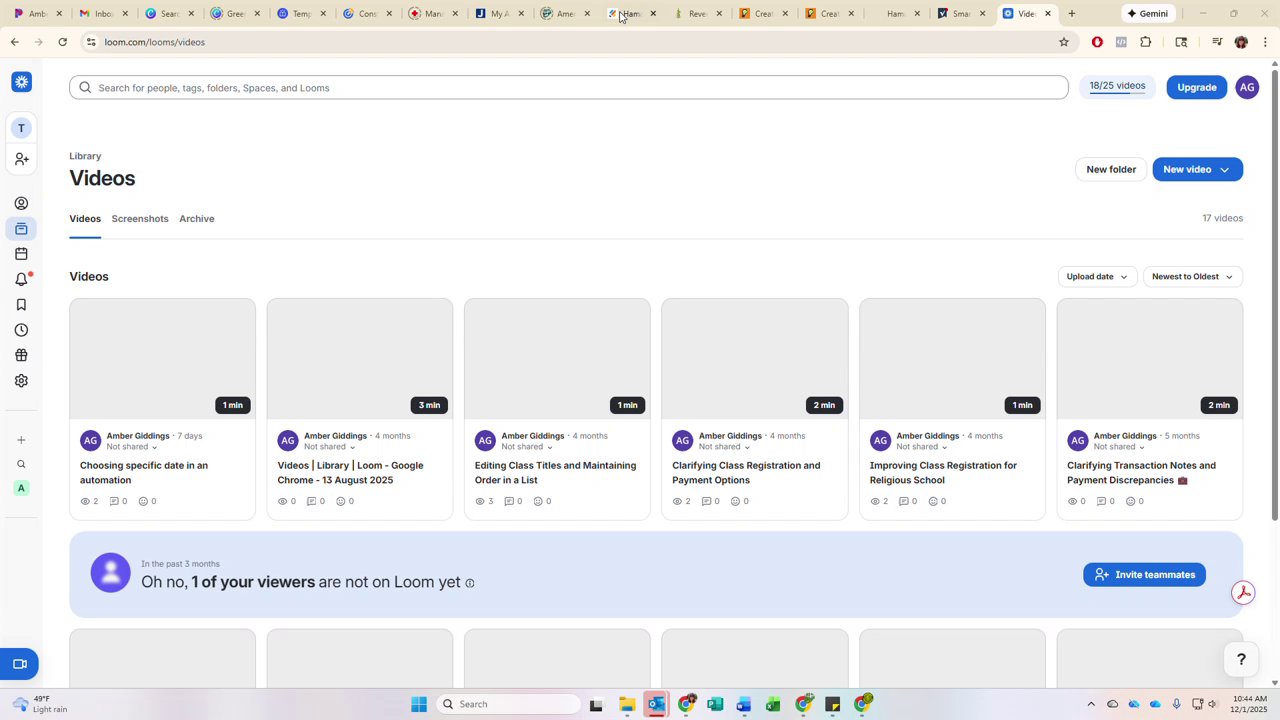Click the plus icon to add a Space
The width and height of the screenshot is (1280, 720).
[21, 440]
